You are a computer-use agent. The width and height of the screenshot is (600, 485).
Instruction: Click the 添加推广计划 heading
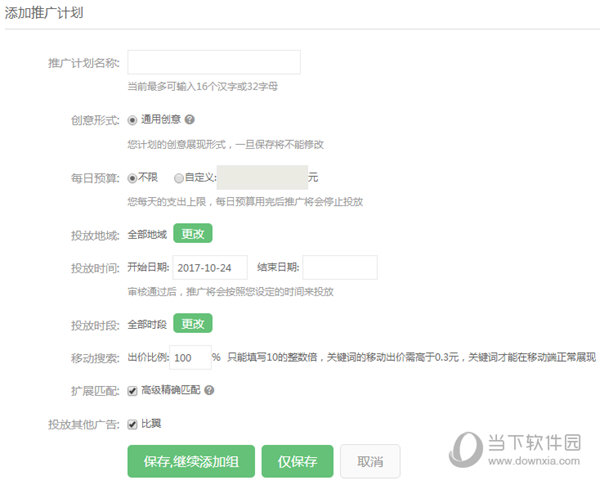[x=44, y=13]
